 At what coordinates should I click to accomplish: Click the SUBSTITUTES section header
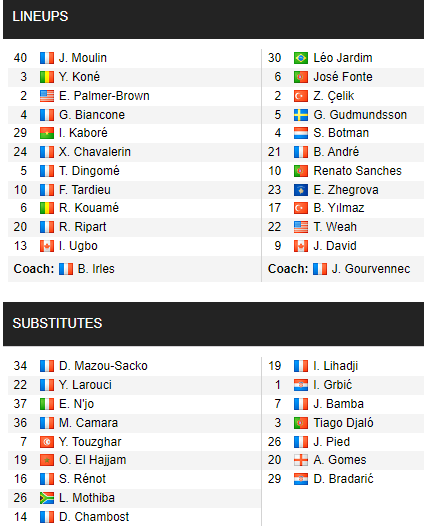point(57,324)
